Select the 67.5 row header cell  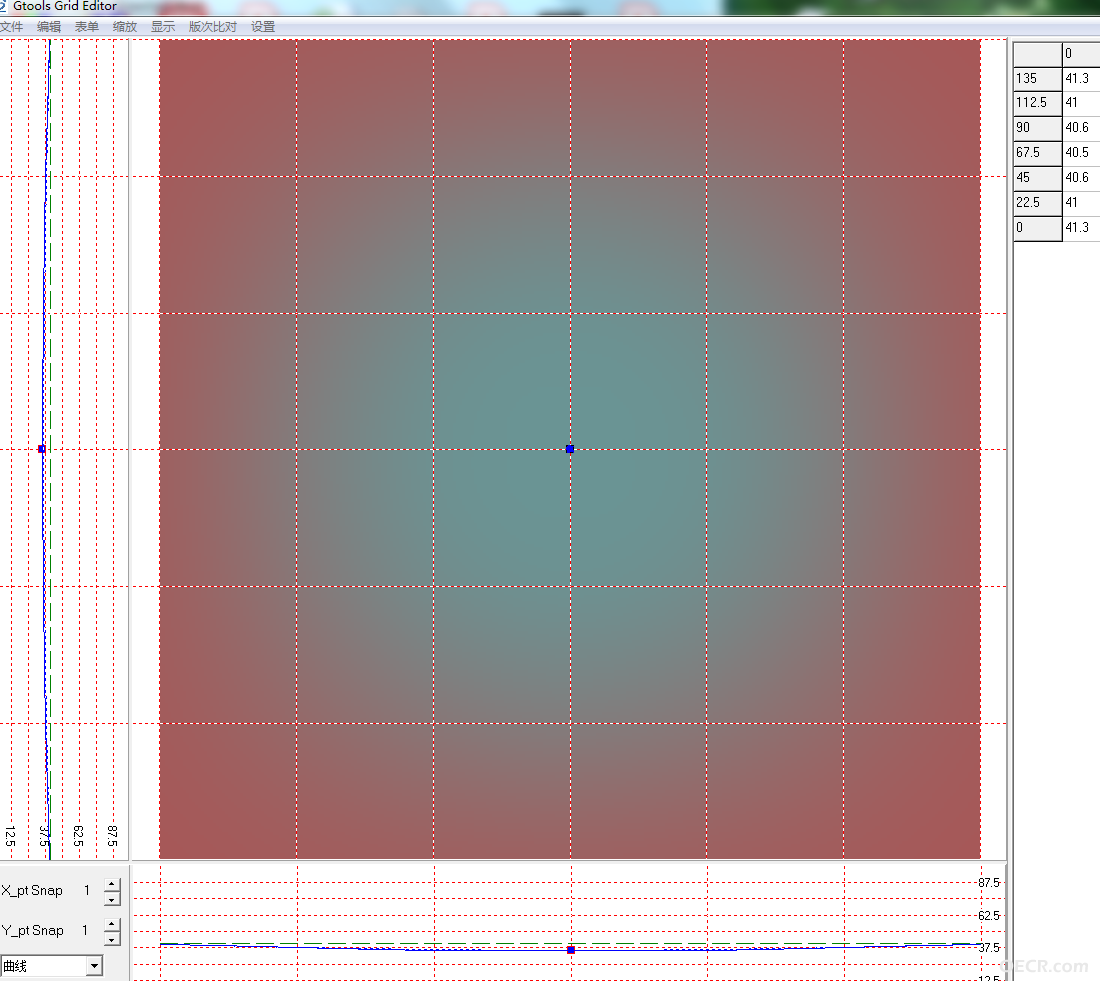click(1038, 153)
